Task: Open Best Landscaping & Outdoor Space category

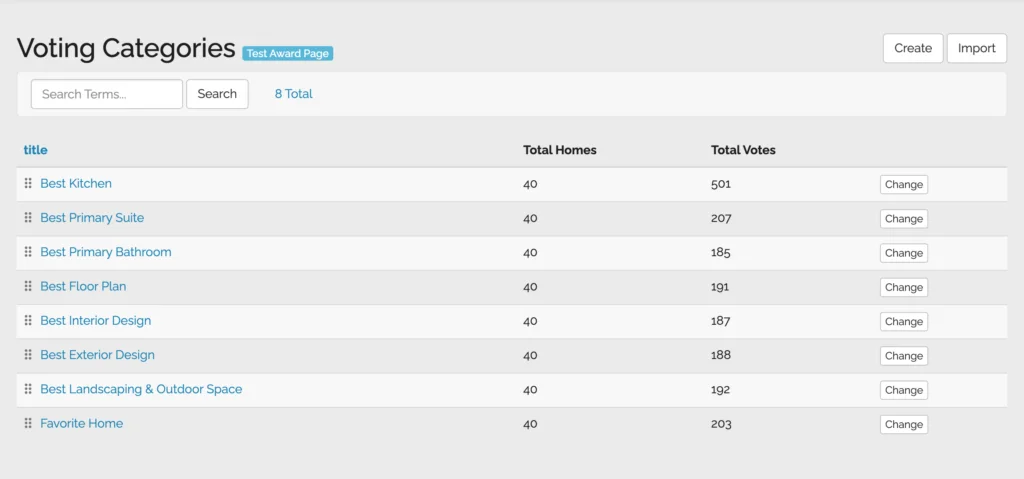Action: [141, 389]
